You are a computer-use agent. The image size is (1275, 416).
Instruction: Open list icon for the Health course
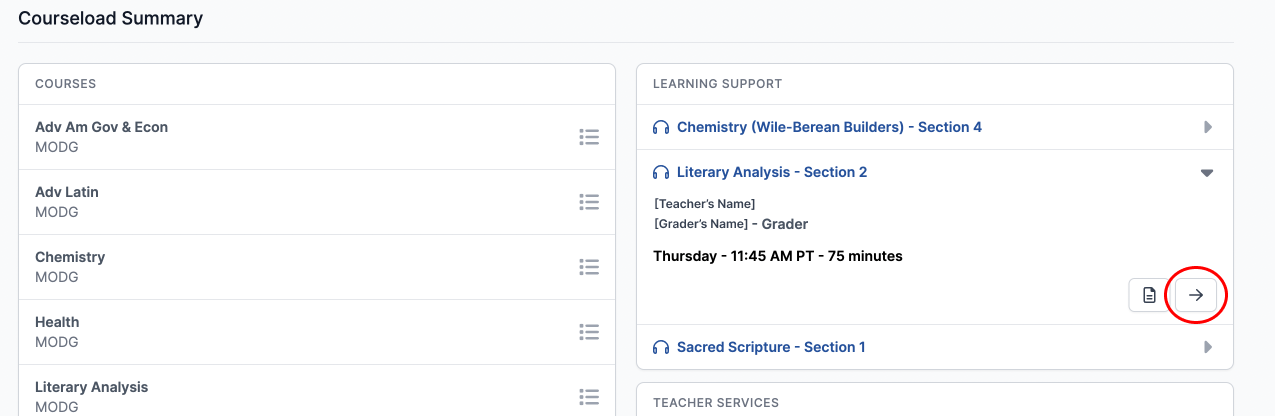click(589, 332)
